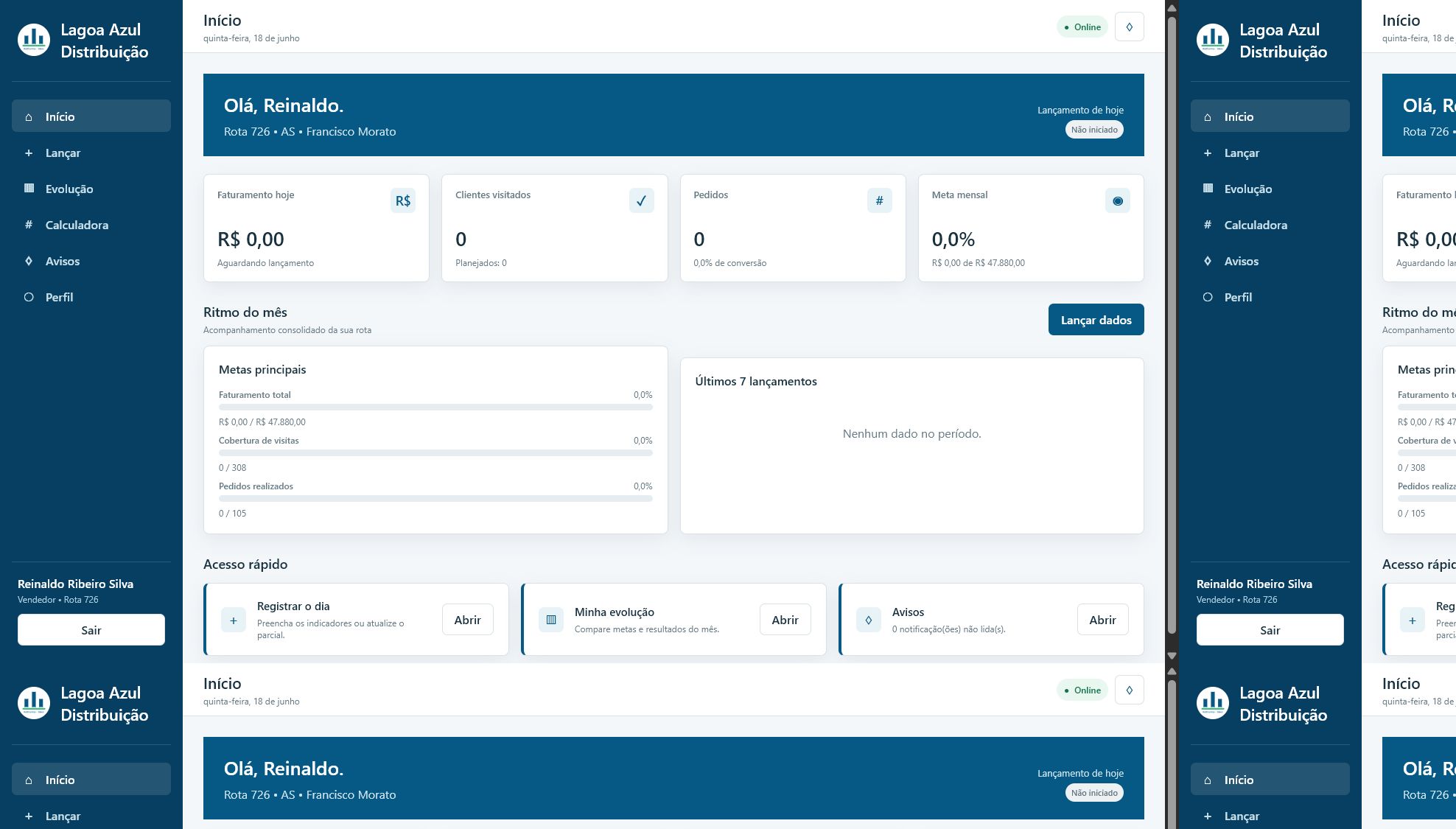Click the chart icon on Minha evolução card
The height and width of the screenshot is (829, 1456).
click(551, 620)
